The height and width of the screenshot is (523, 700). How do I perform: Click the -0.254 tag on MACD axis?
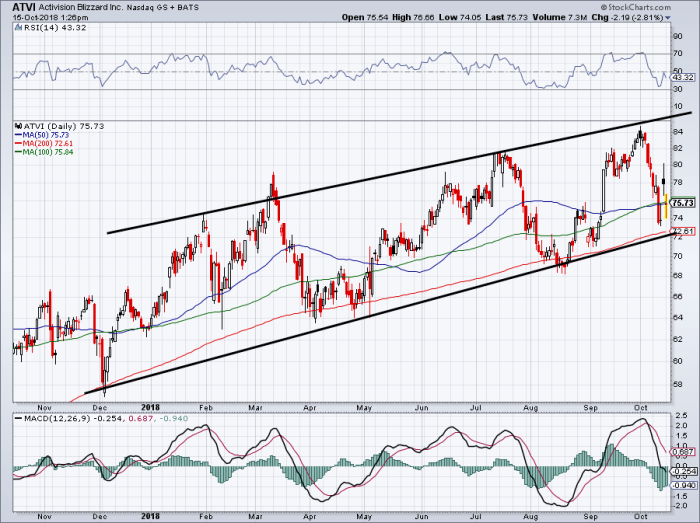click(683, 471)
